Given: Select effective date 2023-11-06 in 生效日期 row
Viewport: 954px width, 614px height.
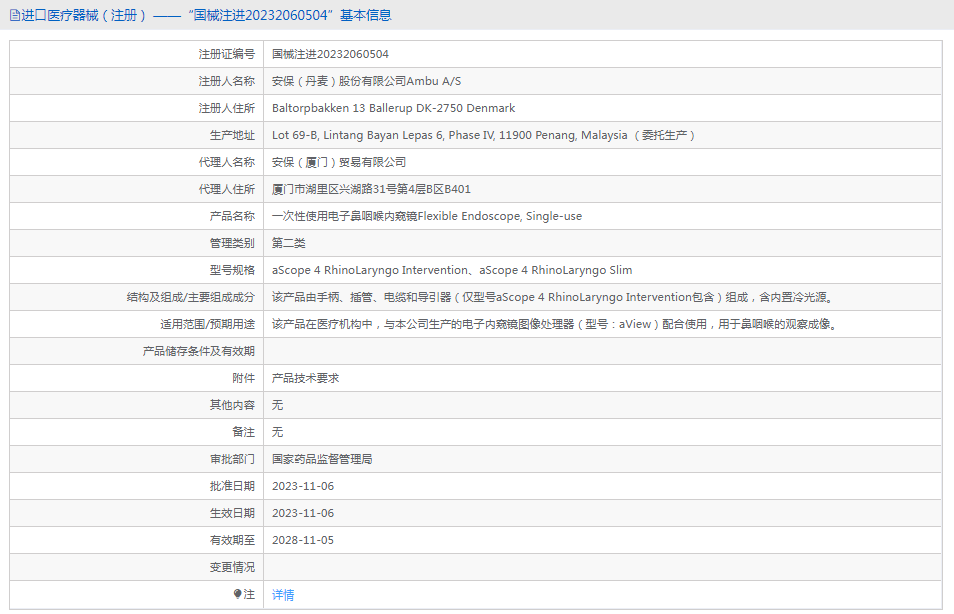Looking at the screenshot, I should pos(303,513).
